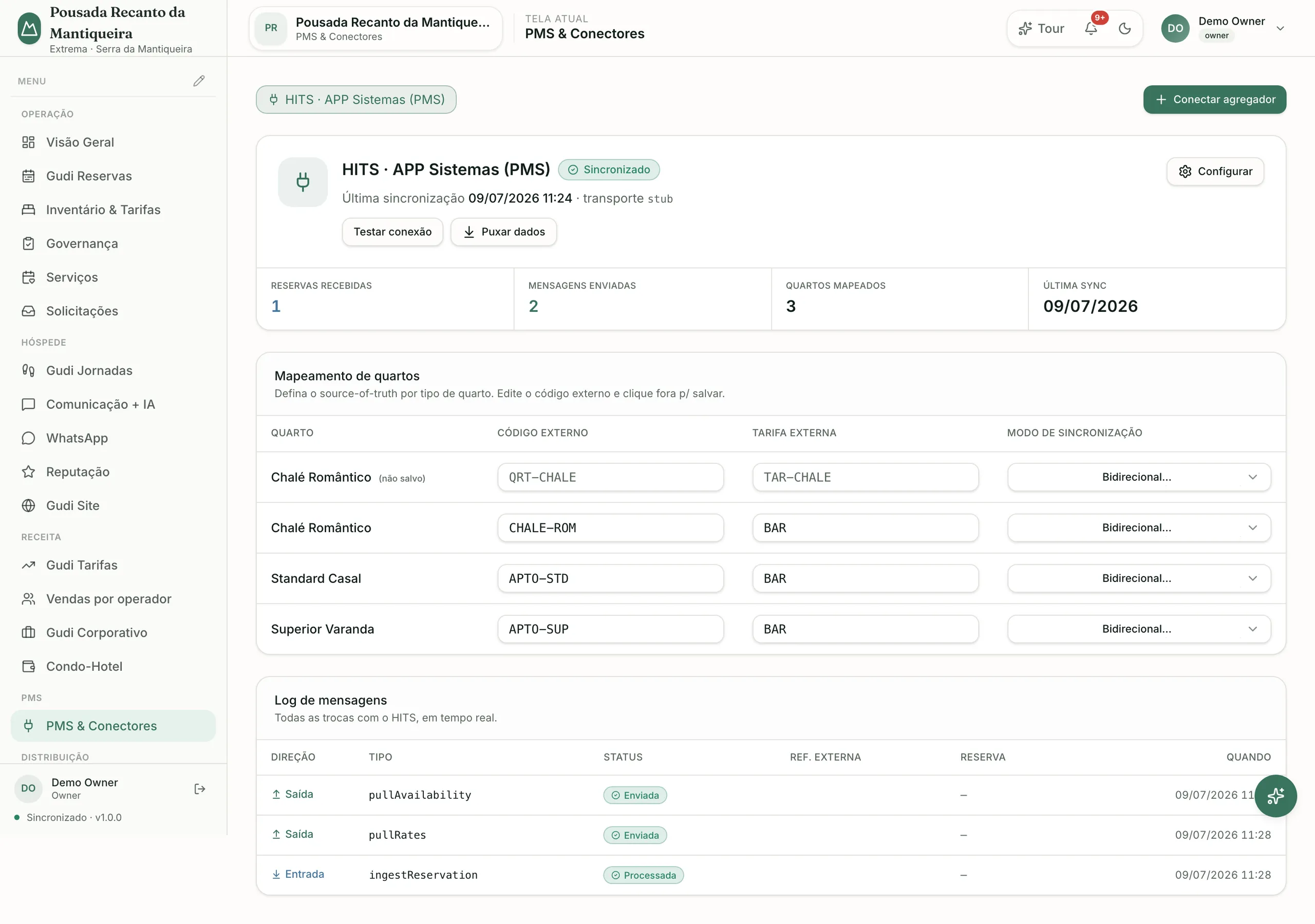Viewport: 1315px width, 924px height.
Task: Start the Tour
Action: [x=1041, y=28]
